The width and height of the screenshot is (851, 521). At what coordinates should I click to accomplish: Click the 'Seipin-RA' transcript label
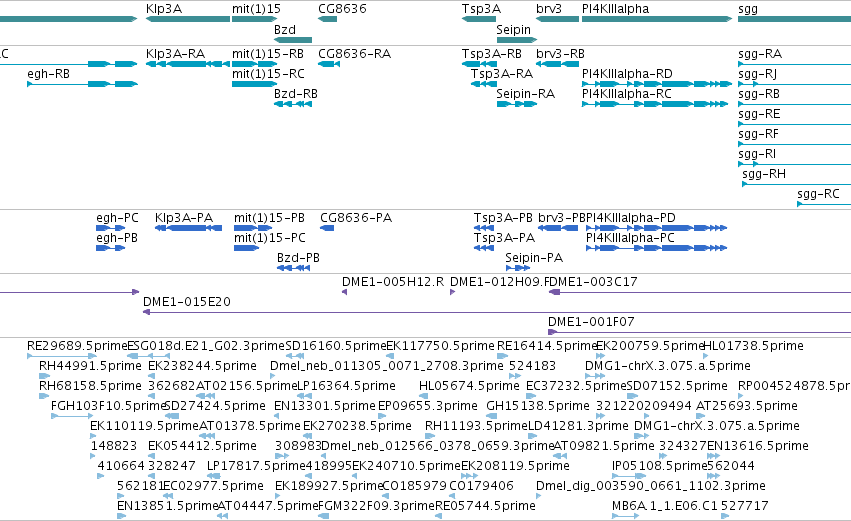(525, 94)
